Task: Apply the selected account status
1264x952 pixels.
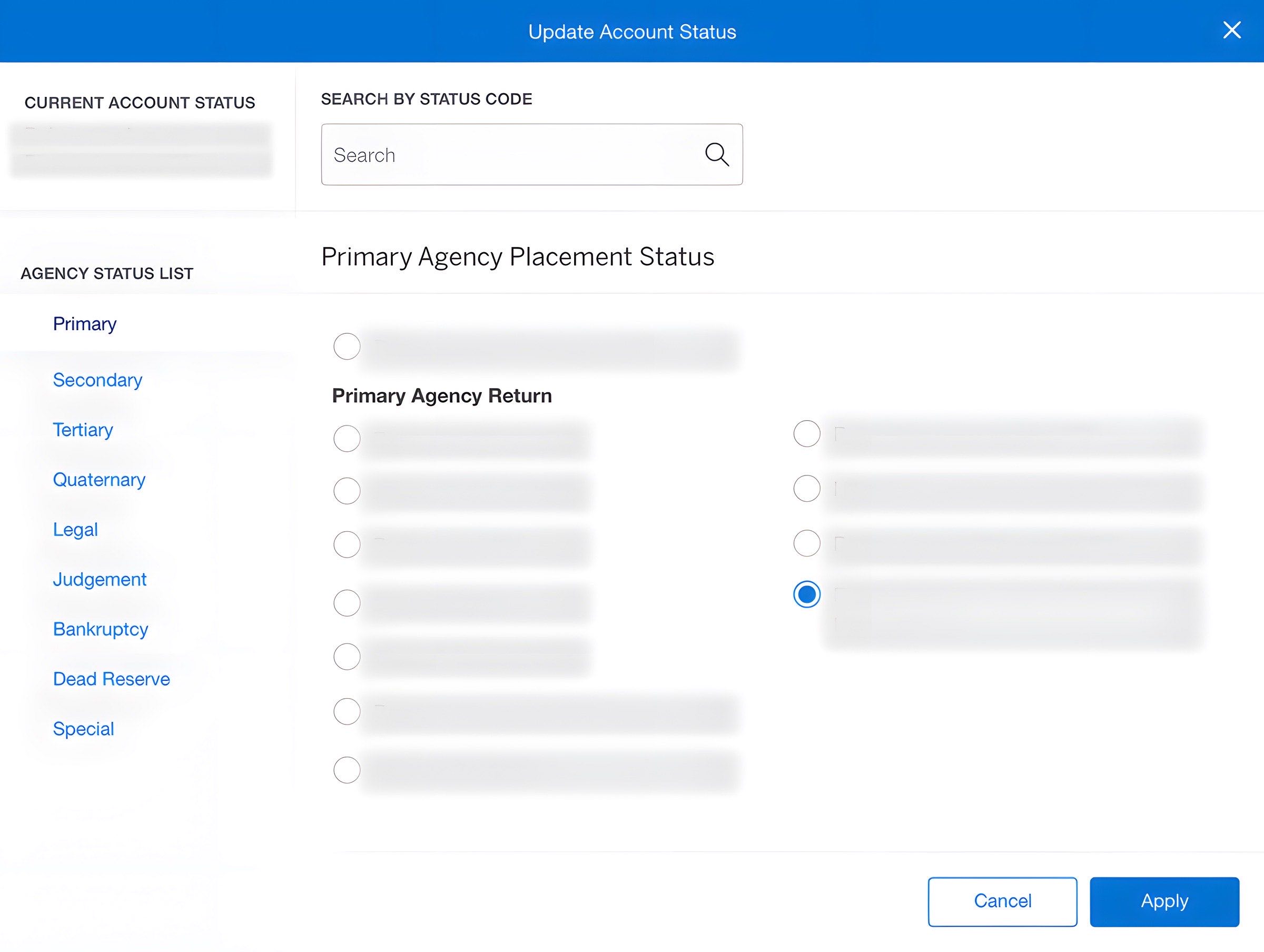Action: (1164, 901)
